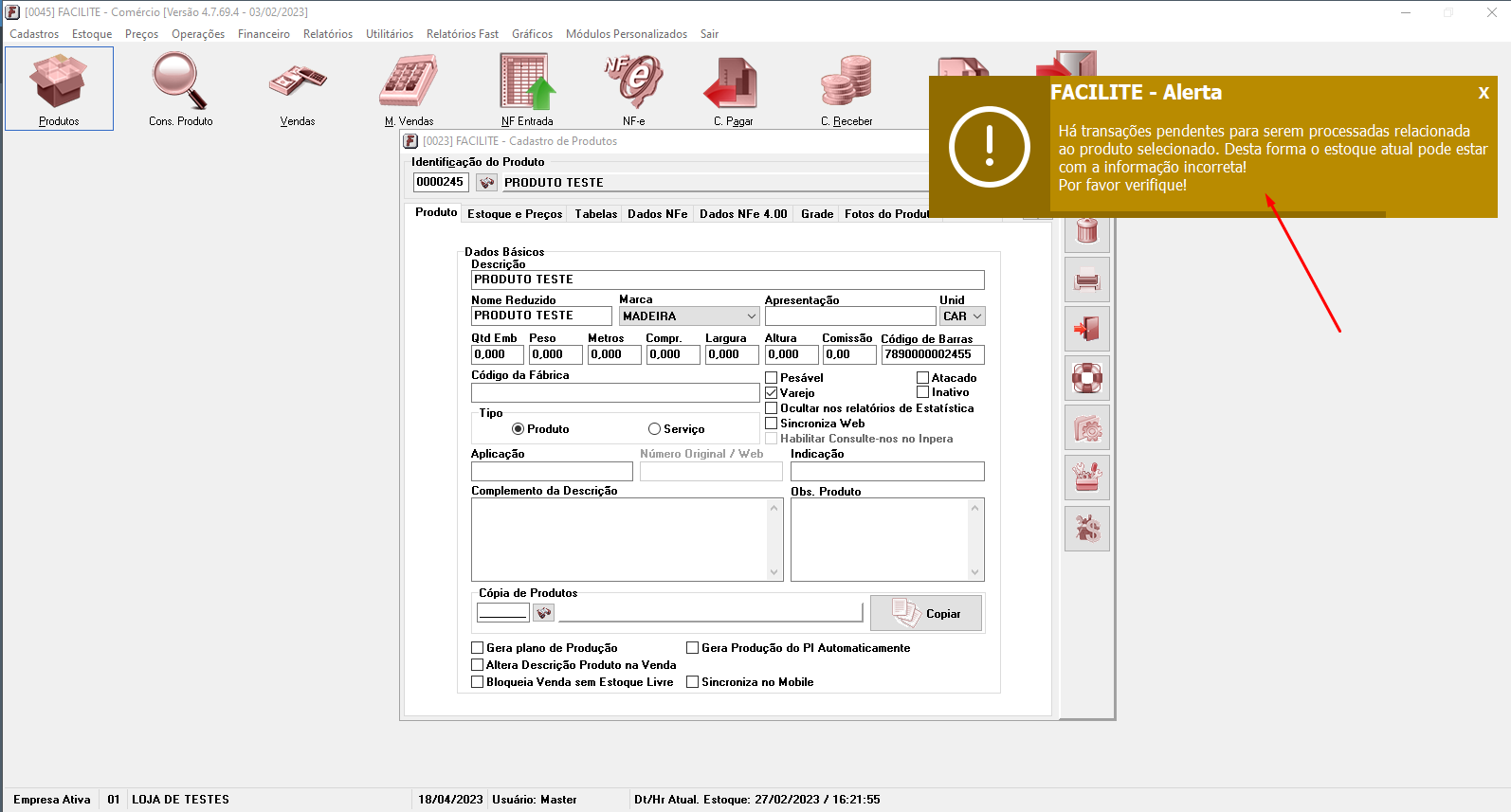Click the toolbox icon in sidebar
This screenshot has height=812, width=1511.
click(1087, 477)
